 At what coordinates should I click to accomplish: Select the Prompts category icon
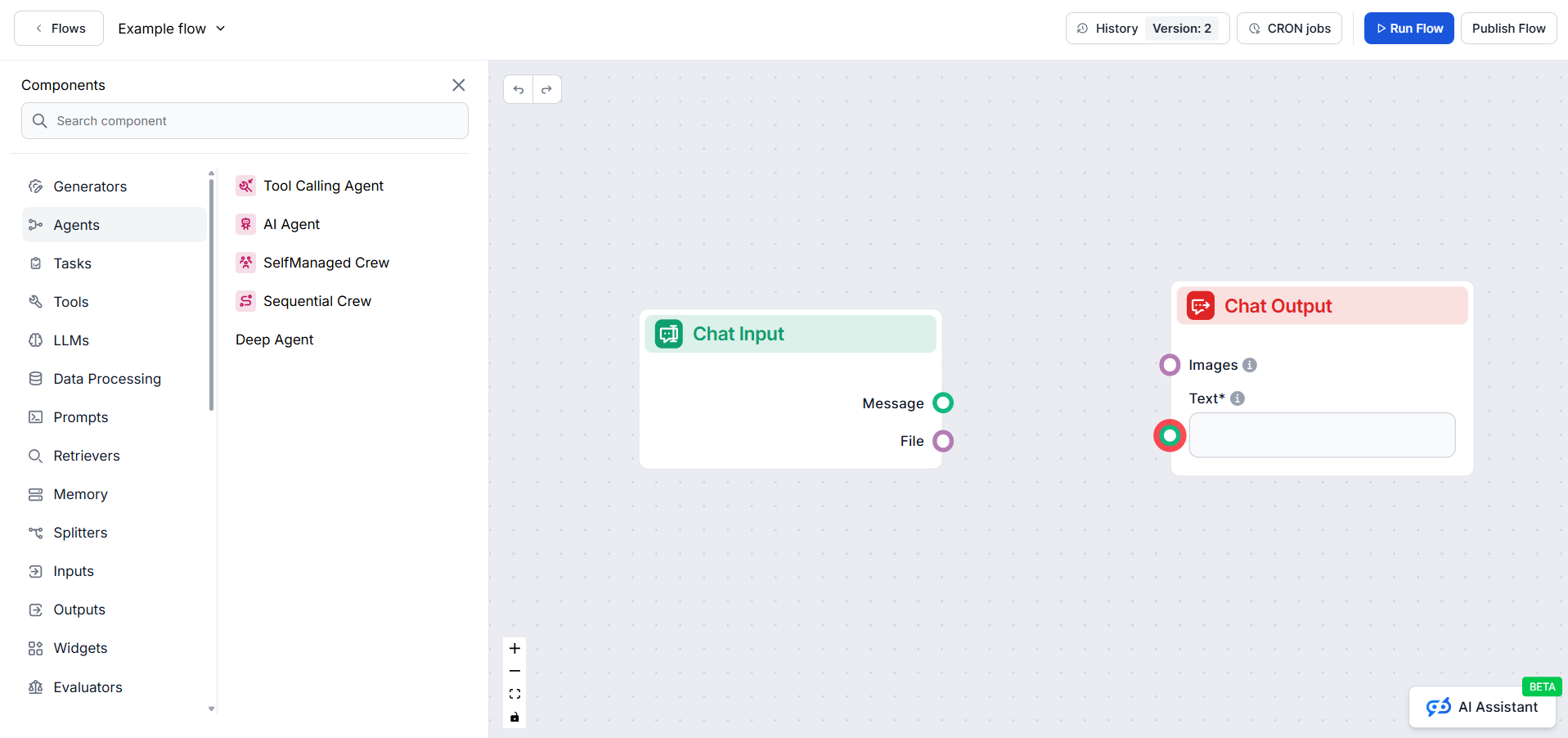(x=35, y=416)
